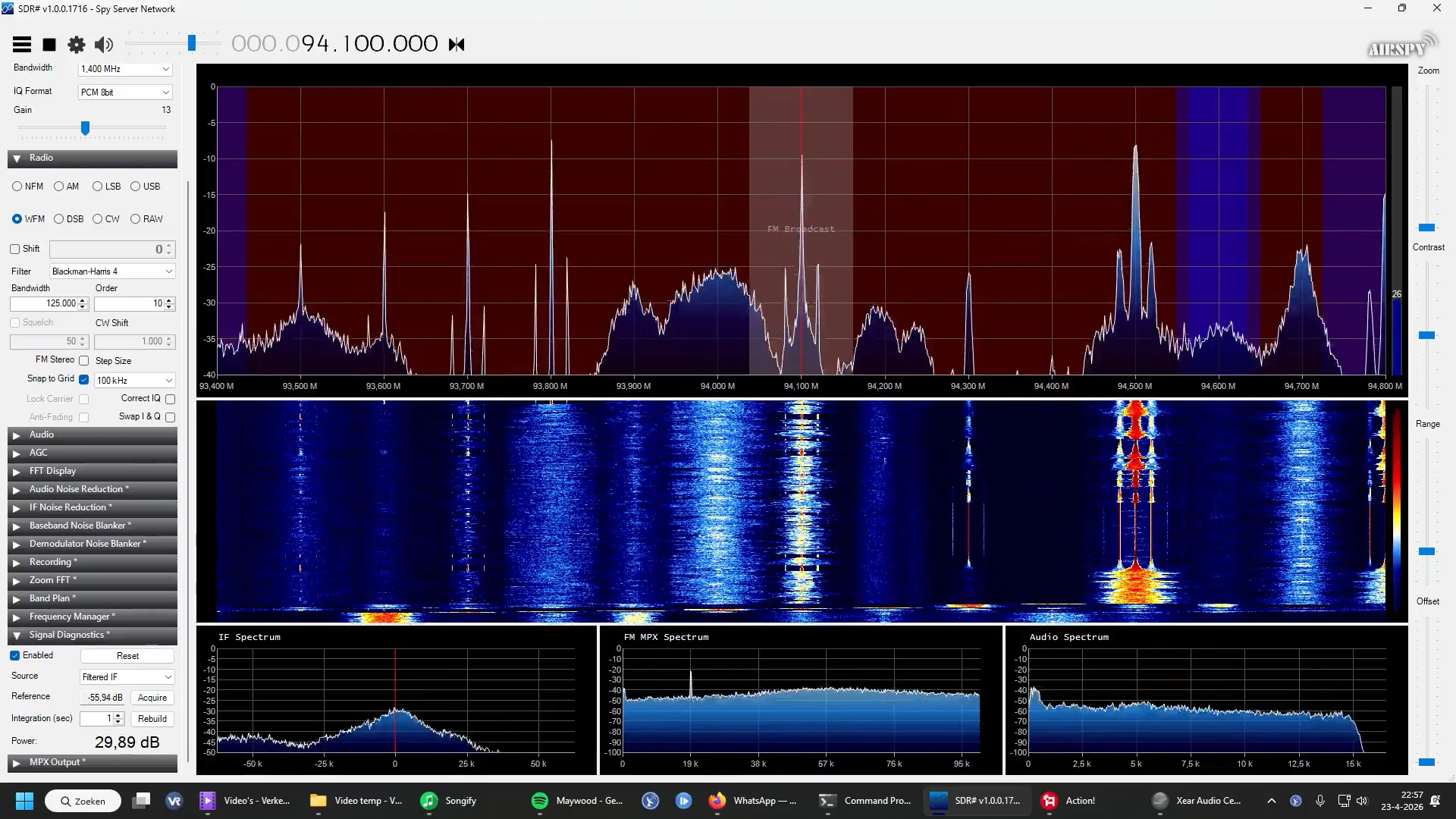1456x819 pixels.
Task: Open the system volume tray icon
Action: point(1362,801)
